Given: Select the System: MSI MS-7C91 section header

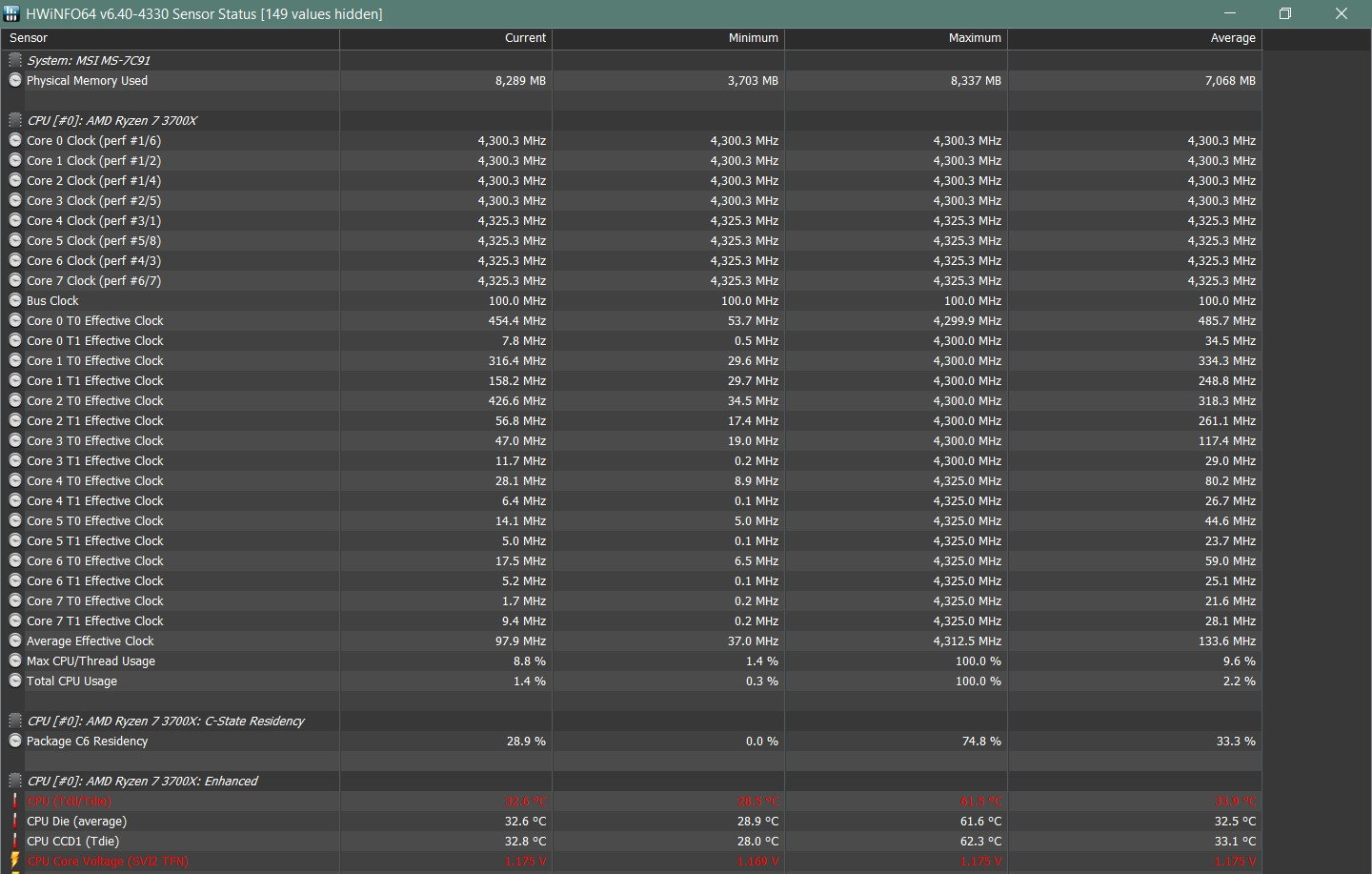Looking at the screenshot, I should (x=89, y=60).
